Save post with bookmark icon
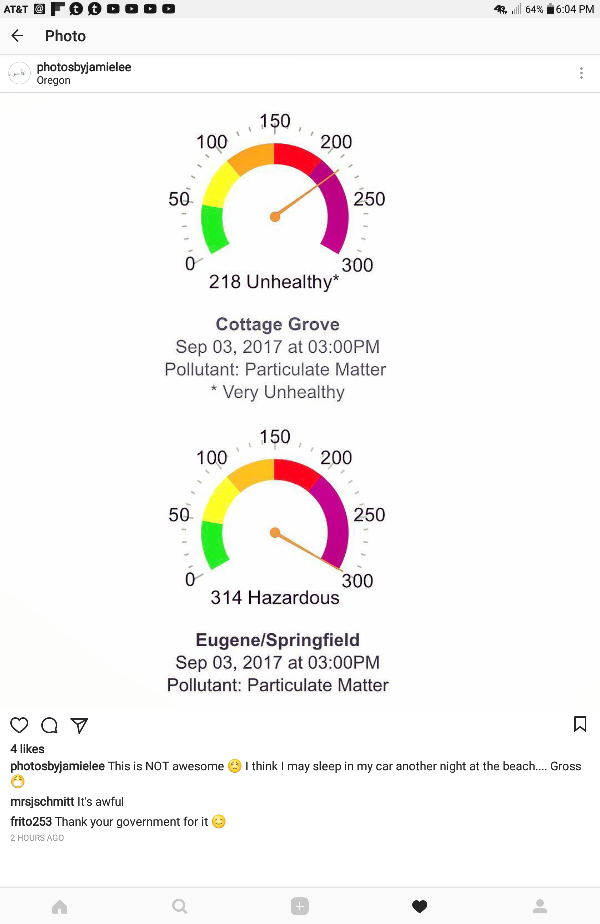The width and height of the screenshot is (600, 924). [x=580, y=724]
